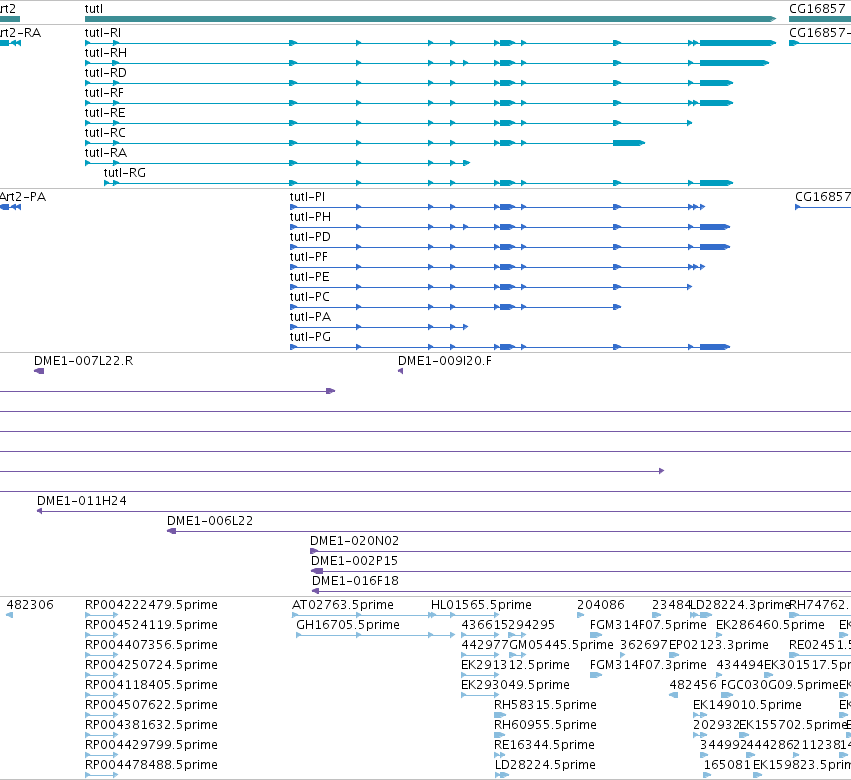The height and width of the screenshot is (780, 851).
Task: Click the RP004118405.5prime EST label
Action: click(151, 685)
